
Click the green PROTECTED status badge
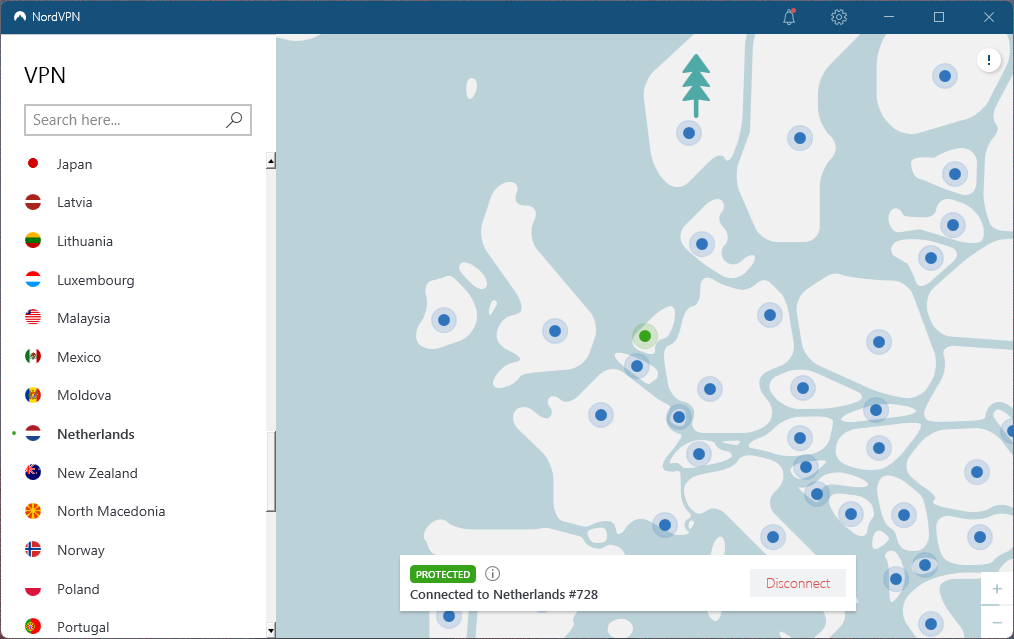tap(442, 574)
